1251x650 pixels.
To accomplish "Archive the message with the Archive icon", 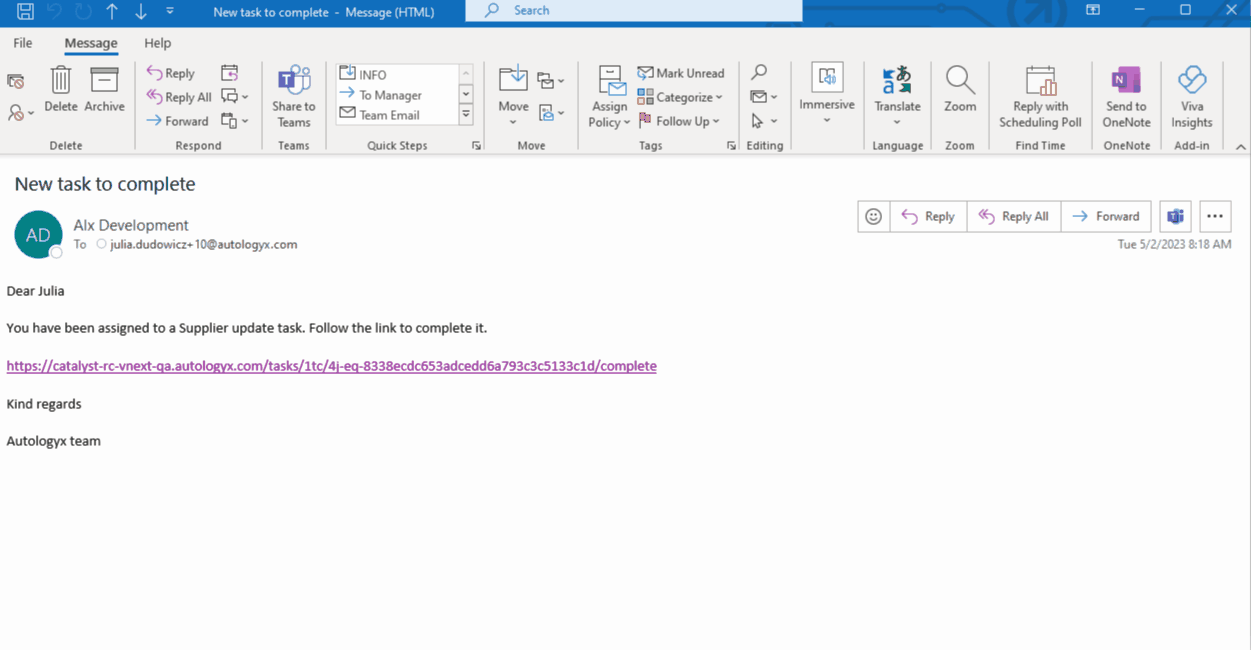I will pyautogui.click(x=104, y=90).
